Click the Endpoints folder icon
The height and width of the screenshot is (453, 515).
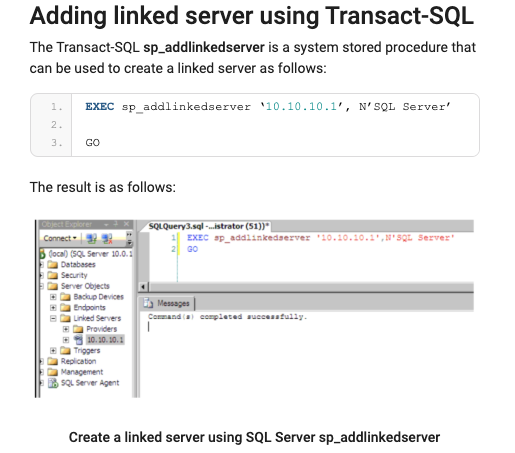click(65, 307)
